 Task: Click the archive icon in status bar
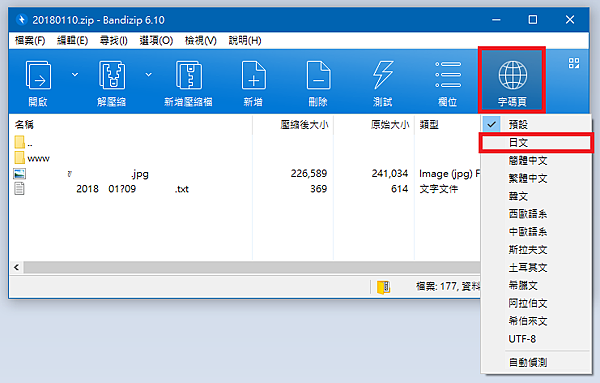[x=383, y=287]
